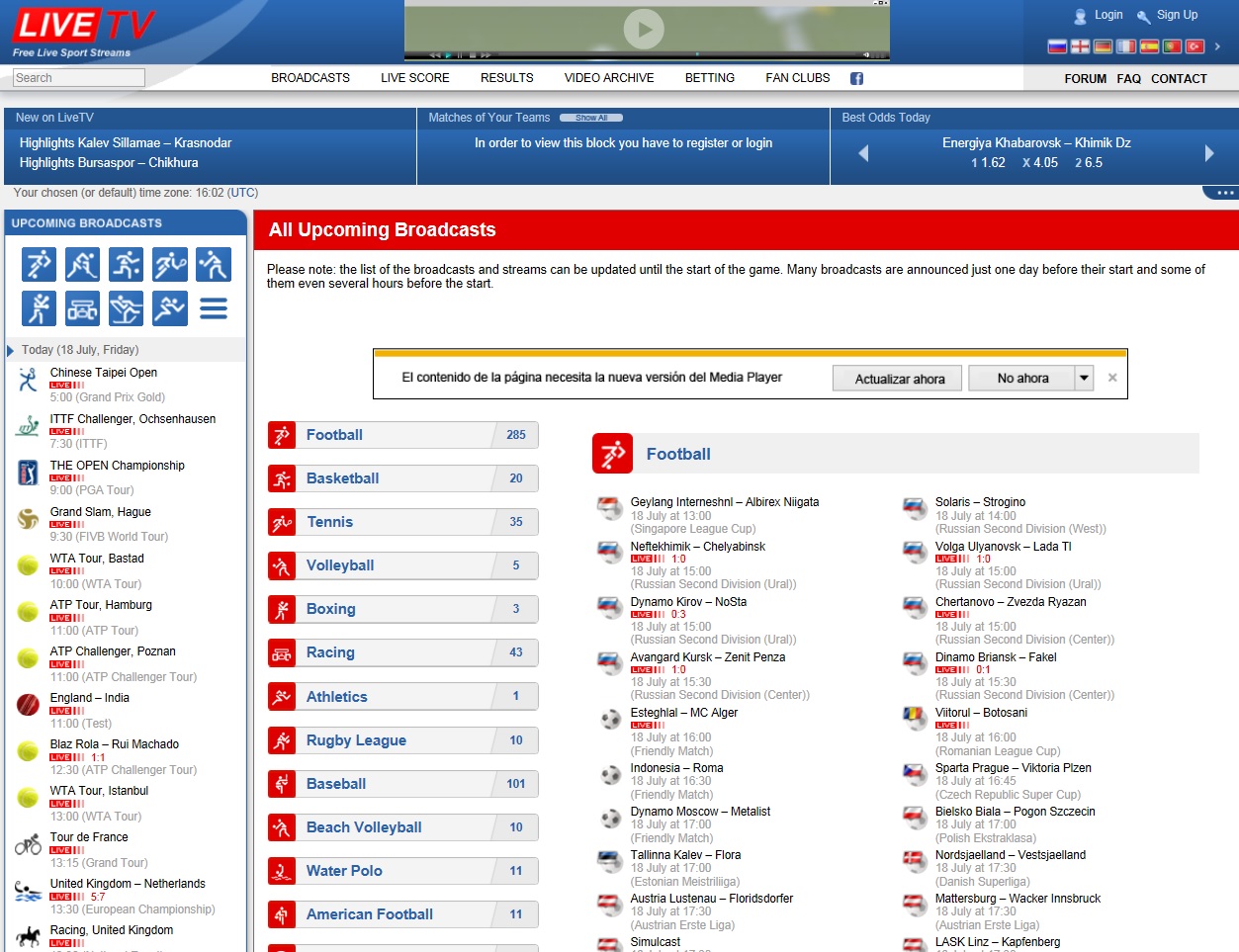Open the BETTING menu
The image size is (1239, 952).
710,78
